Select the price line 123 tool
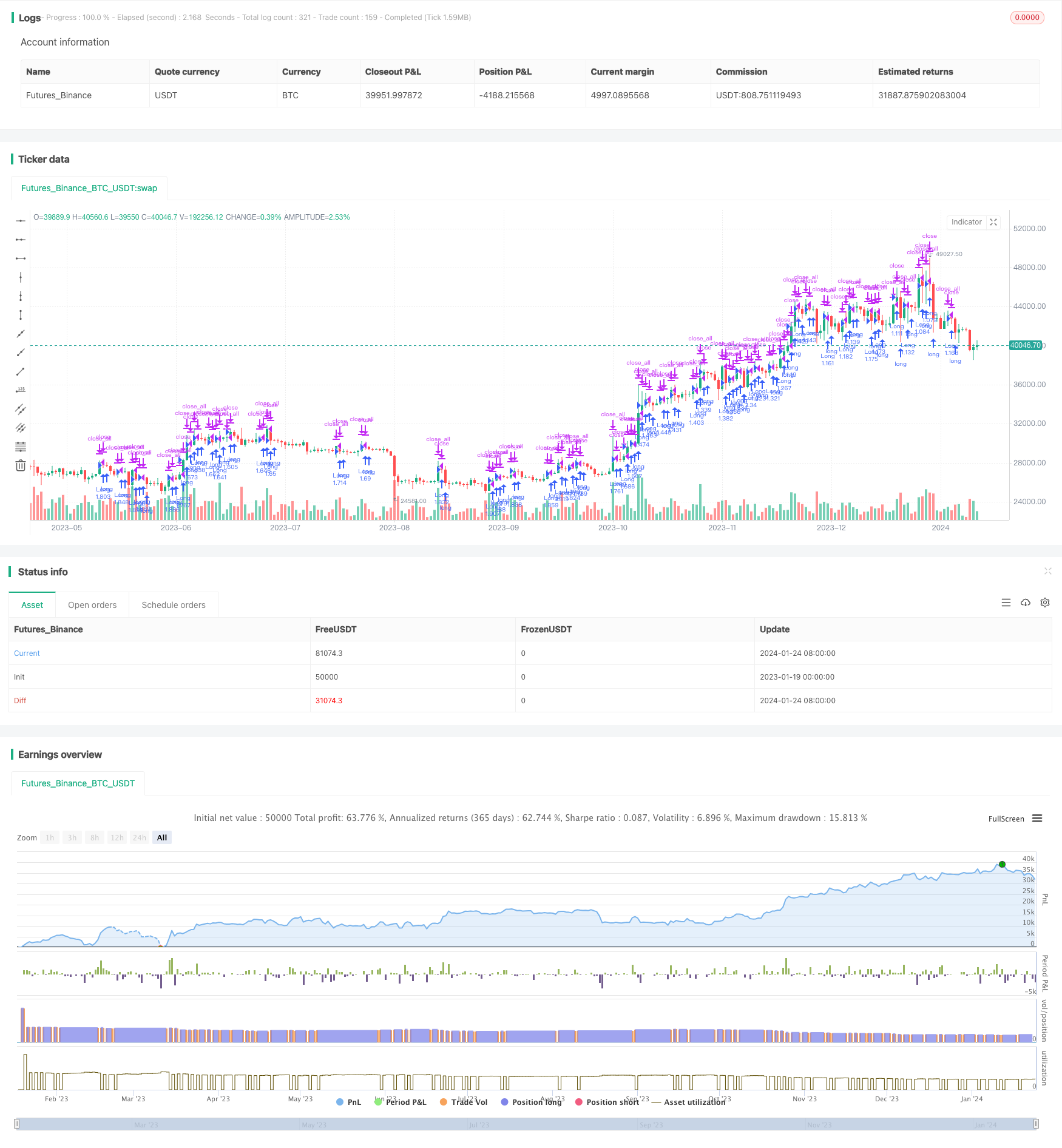 click(21, 390)
